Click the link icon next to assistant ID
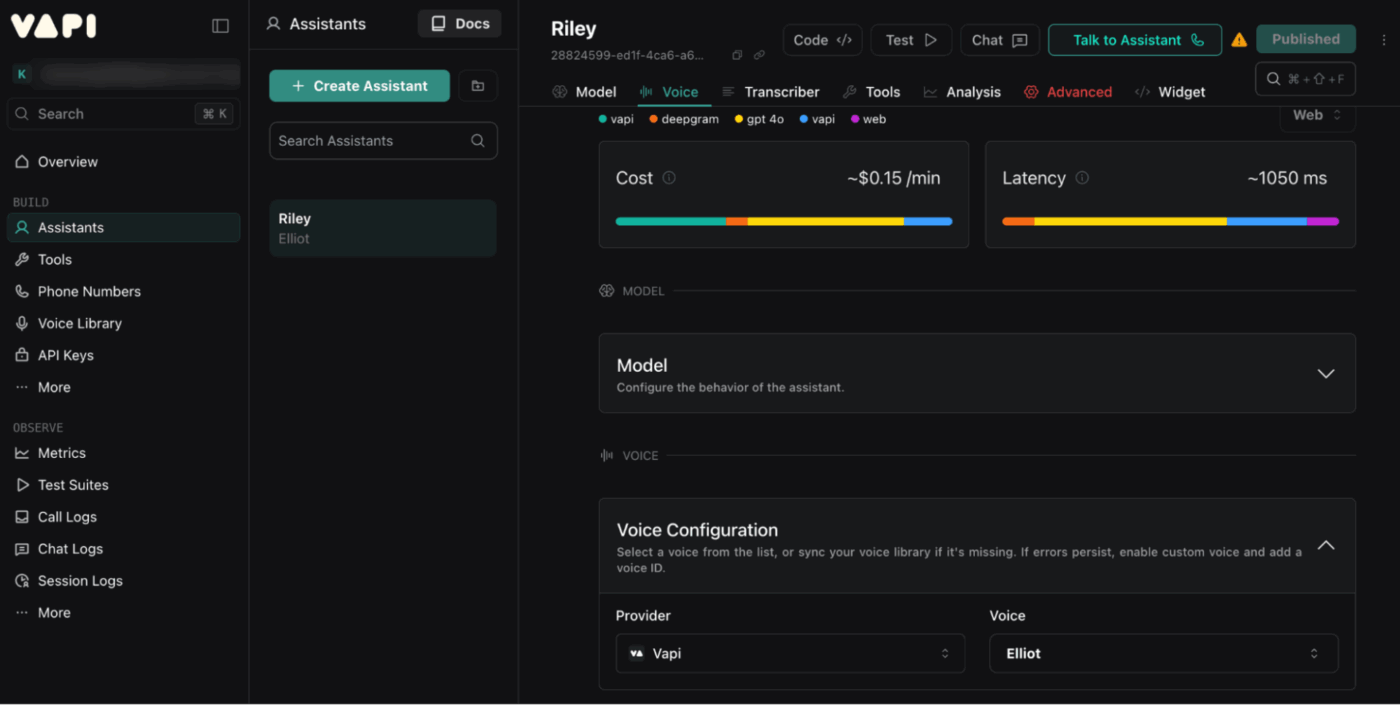This screenshot has width=1400, height=705. (759, 55)
